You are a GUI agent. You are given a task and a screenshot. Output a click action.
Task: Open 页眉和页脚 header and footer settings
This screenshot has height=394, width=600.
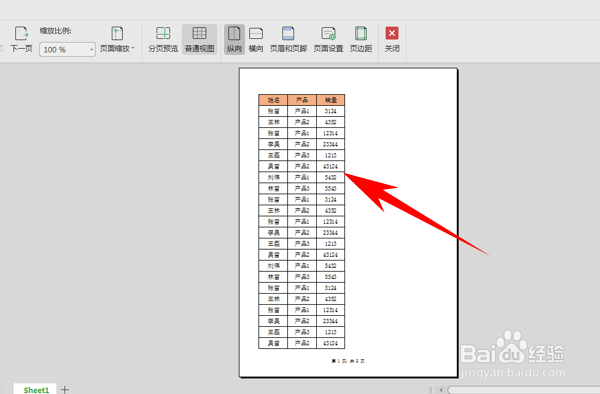click(288, 39)
